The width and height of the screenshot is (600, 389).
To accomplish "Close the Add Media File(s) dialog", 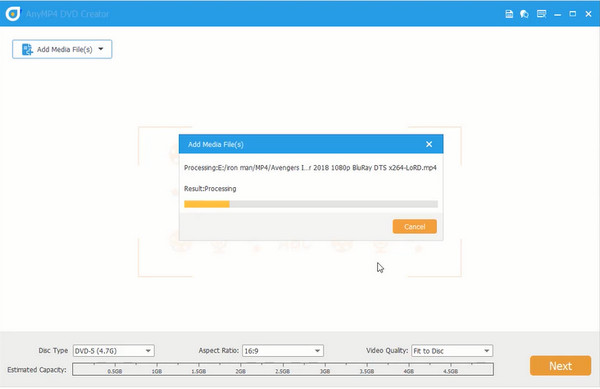I will pos(429,144).
